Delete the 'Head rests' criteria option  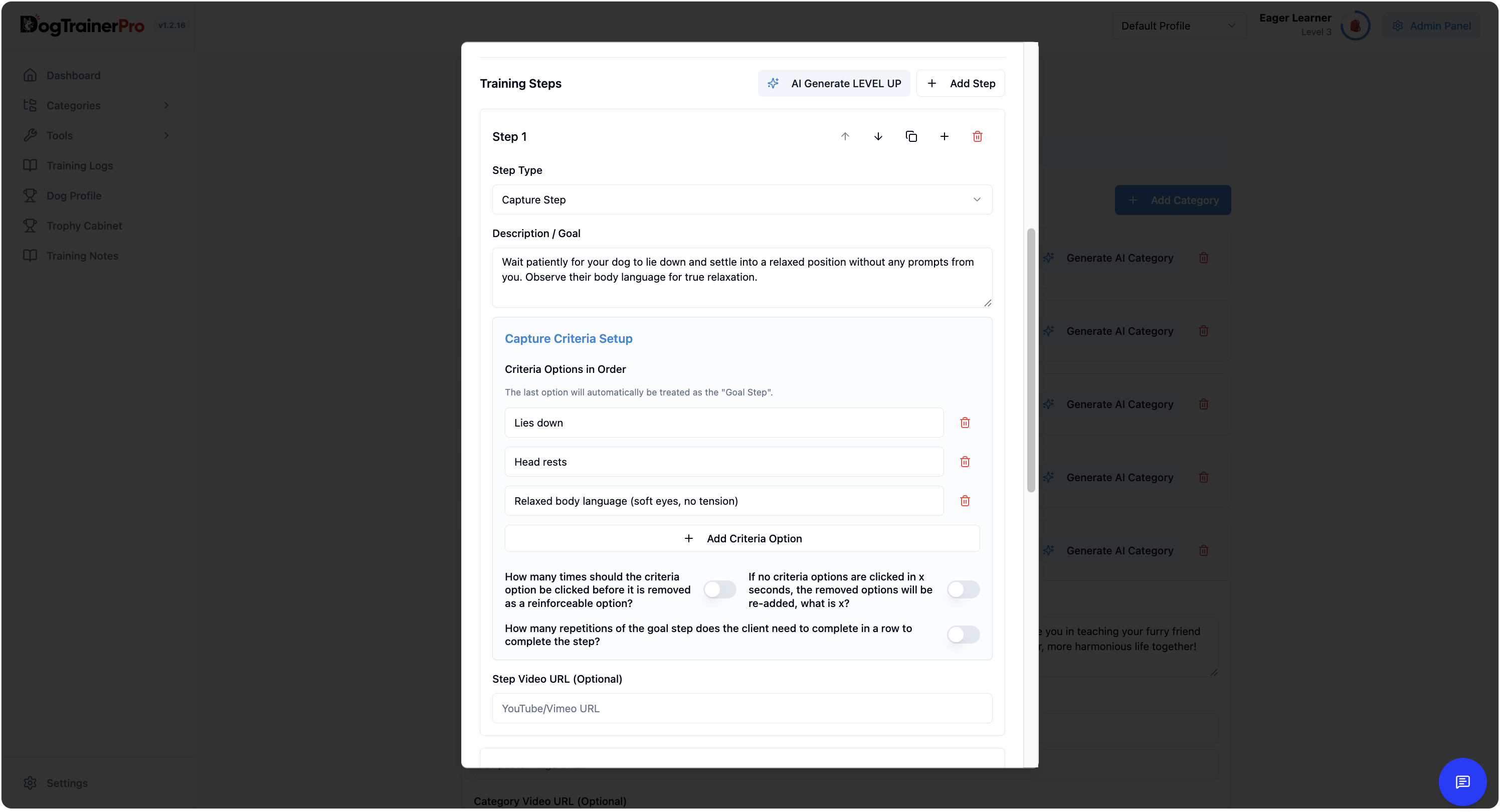(x=965, y=462)
